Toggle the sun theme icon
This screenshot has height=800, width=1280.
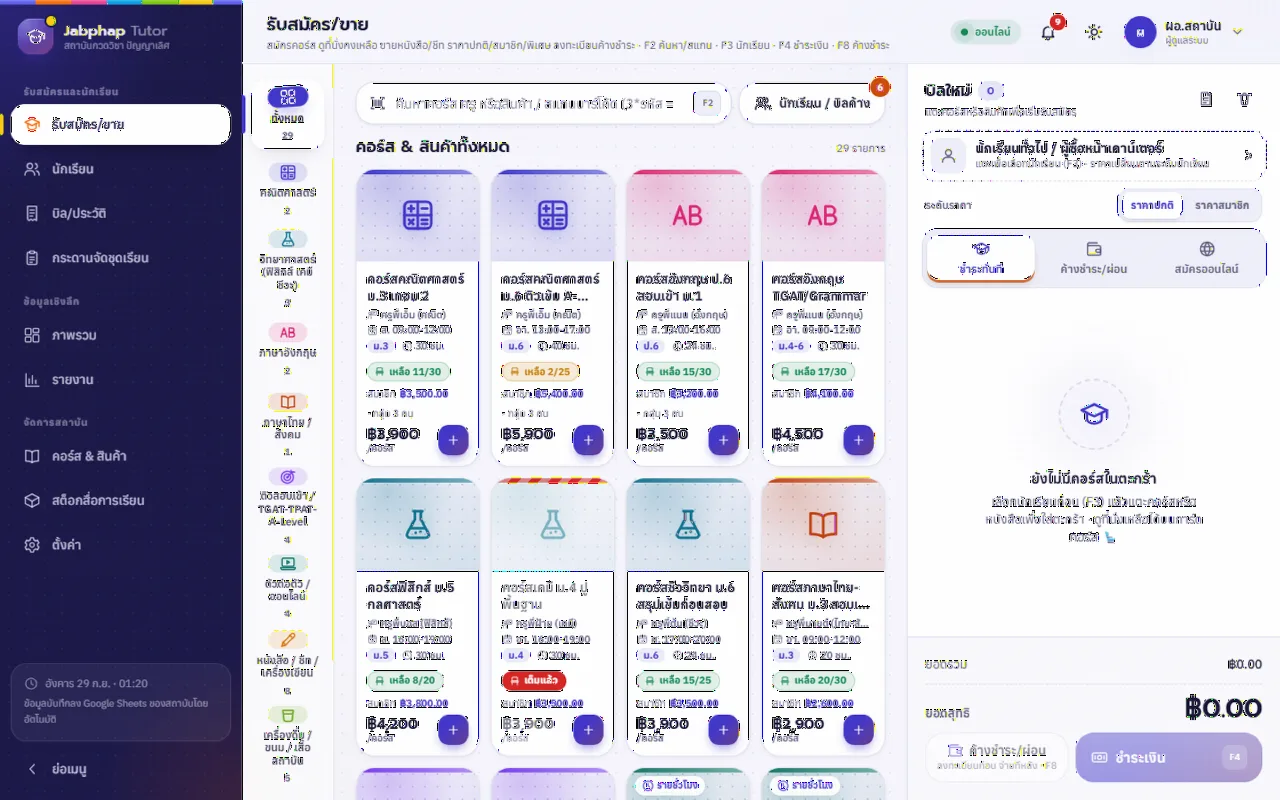1093,32
